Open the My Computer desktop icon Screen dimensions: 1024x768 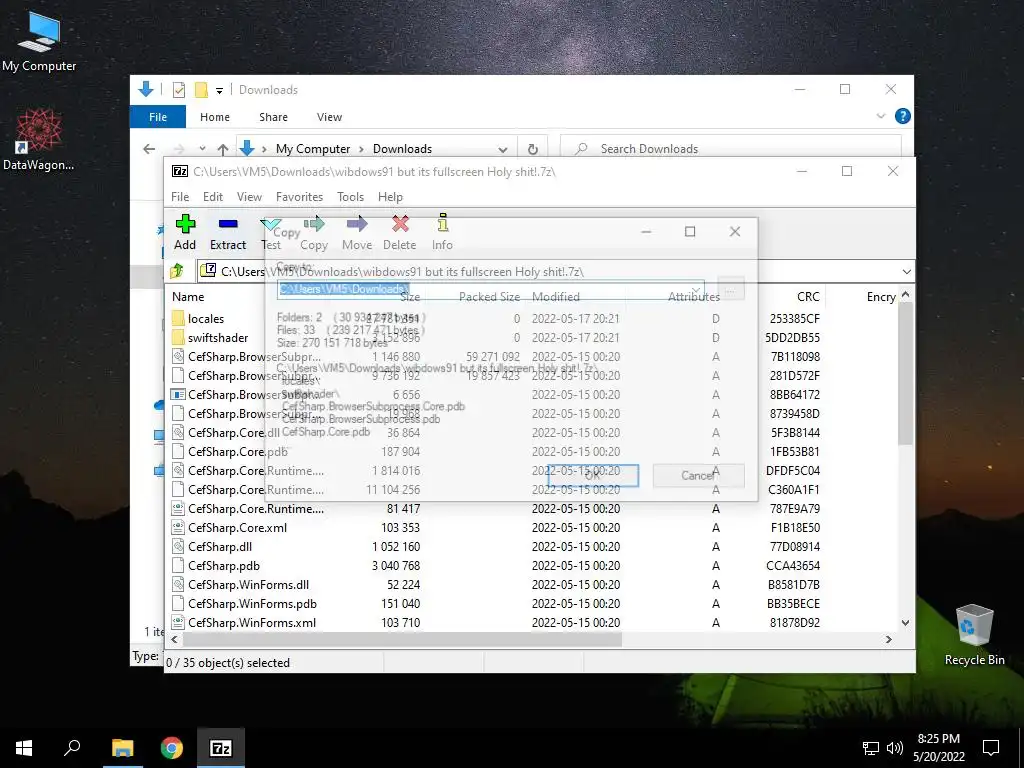(x=39, y=40)
